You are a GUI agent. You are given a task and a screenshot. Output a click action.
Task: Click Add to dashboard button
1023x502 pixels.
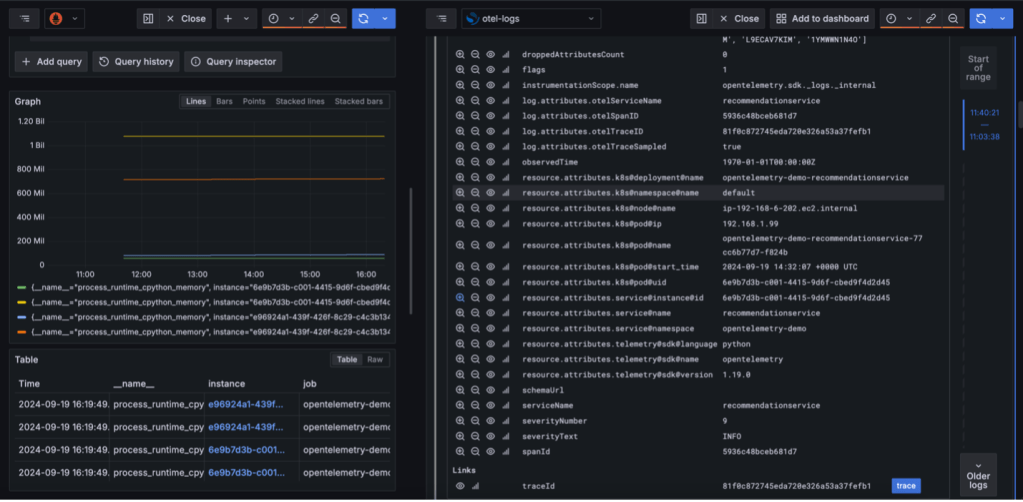pos(822,18)
